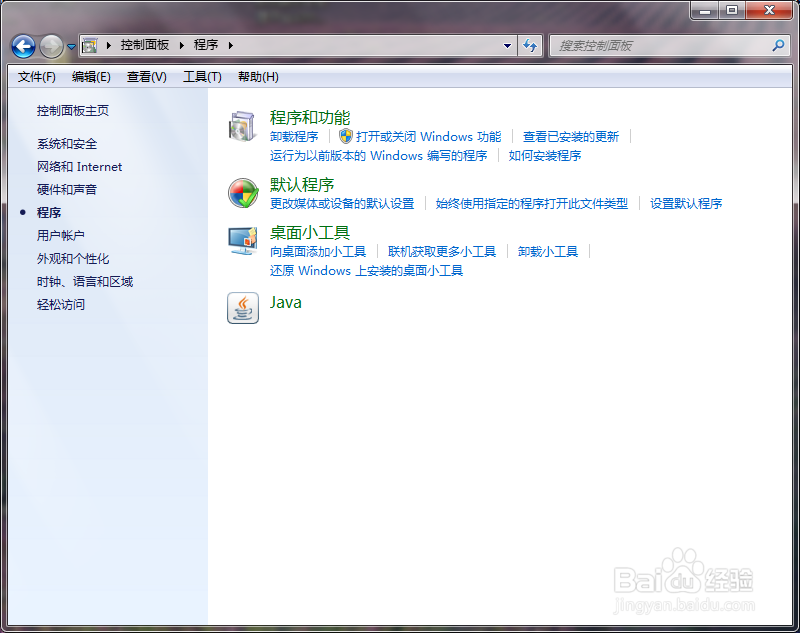Open 用户帐户 category in sidebar

click(61, 236)
